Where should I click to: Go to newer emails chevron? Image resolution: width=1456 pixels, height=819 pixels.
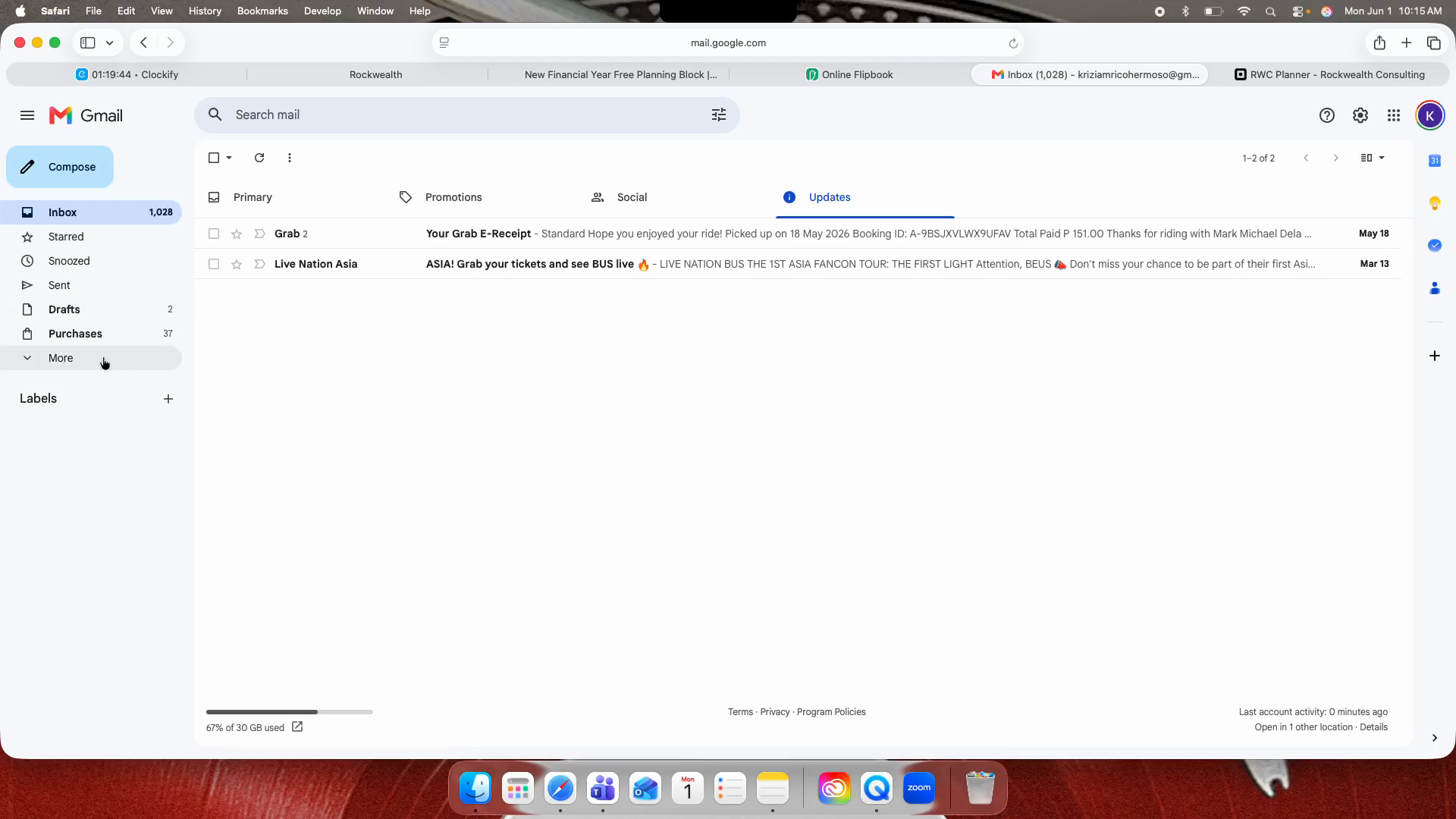pyautogui.click(x=1306, y=158)
